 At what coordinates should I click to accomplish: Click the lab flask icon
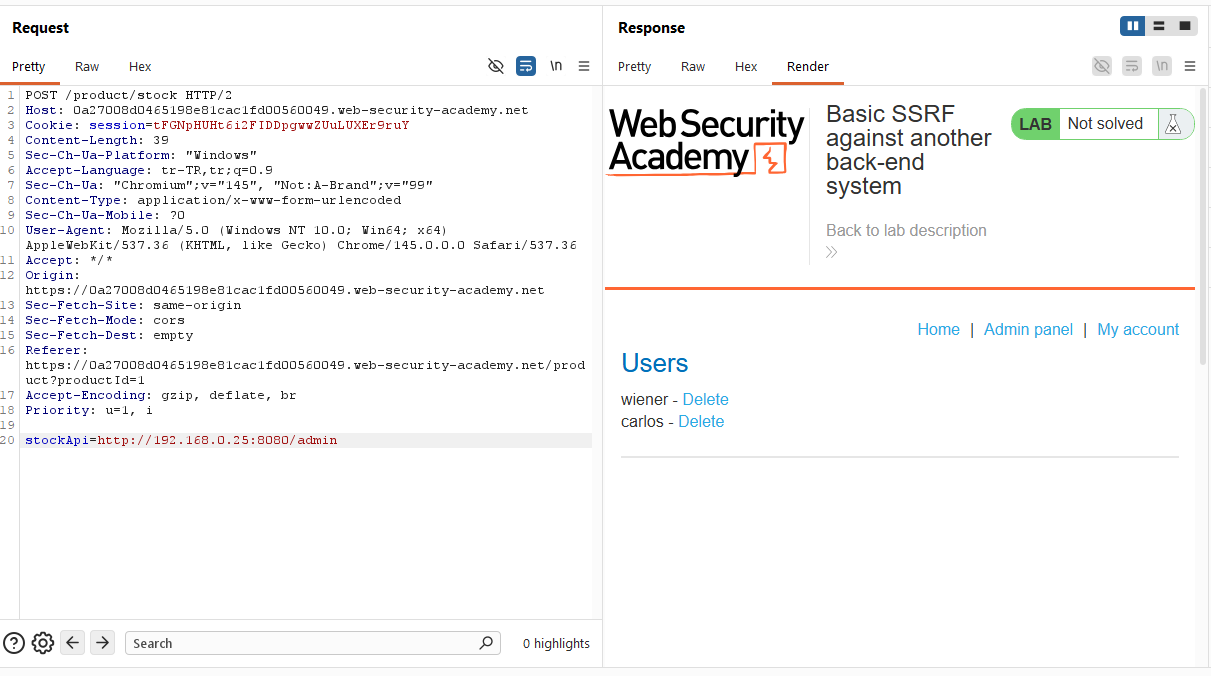1175,124
